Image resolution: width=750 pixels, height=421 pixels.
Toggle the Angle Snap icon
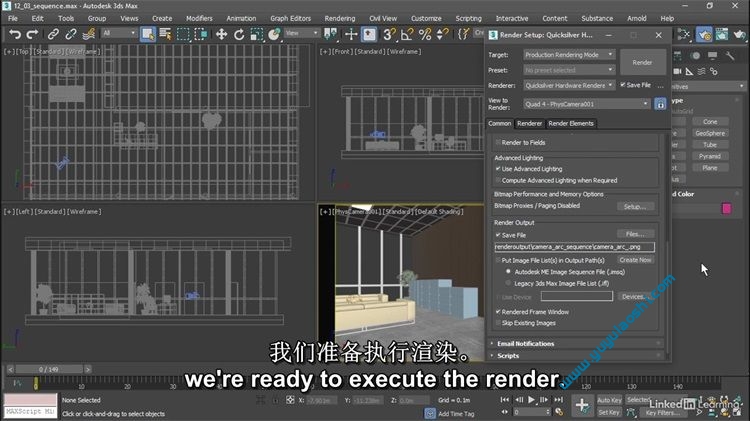coord(407,34)
